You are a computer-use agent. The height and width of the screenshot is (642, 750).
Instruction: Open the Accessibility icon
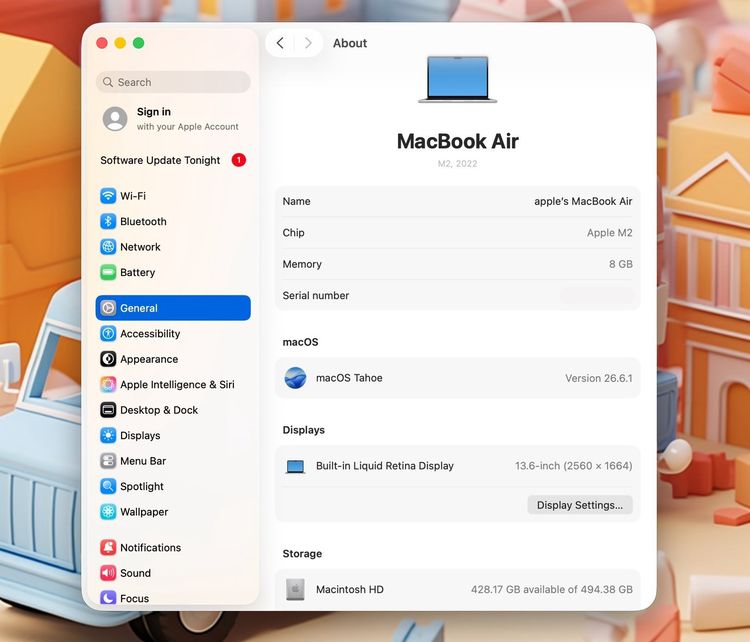[108, 333]
